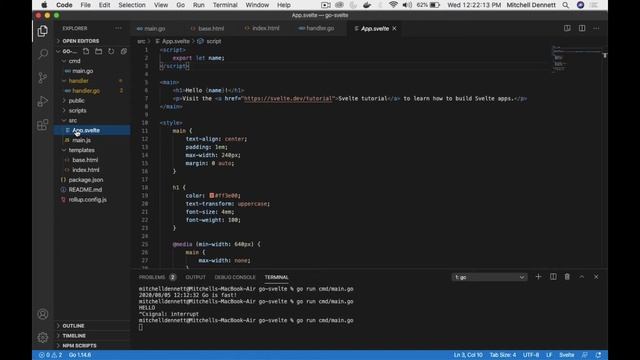The width and height of the screenshot is (640, 360).
Task: Open notifications bell in status bar
Action: pyautogui.click(x=598, y=355)
